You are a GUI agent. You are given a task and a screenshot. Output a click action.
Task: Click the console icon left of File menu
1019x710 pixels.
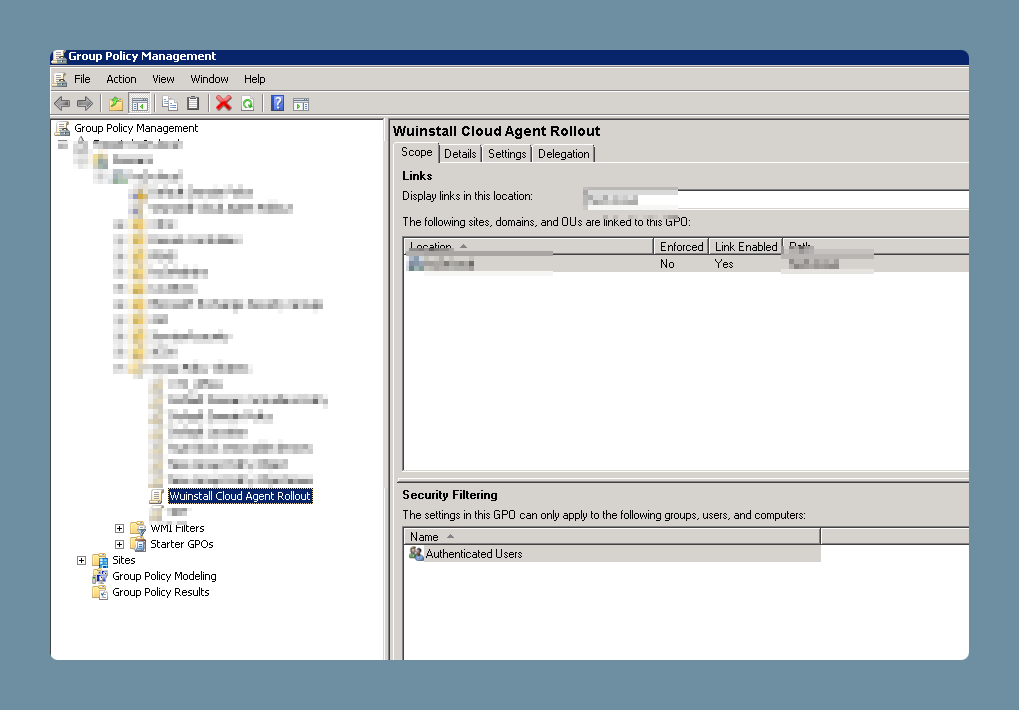[60, 79]
